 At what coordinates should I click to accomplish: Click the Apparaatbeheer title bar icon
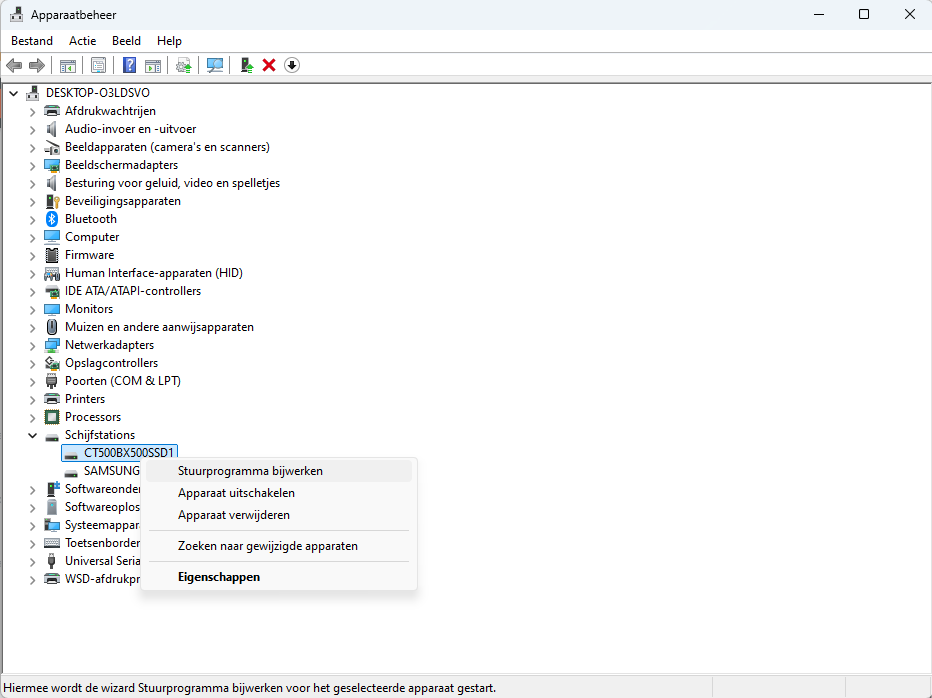click(17, 14)
